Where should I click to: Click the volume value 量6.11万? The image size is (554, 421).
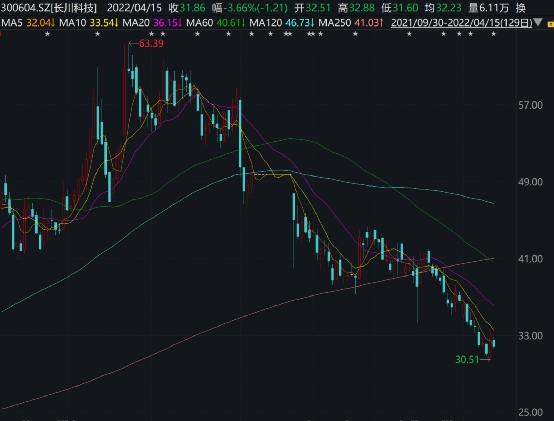tap(489, 8)
